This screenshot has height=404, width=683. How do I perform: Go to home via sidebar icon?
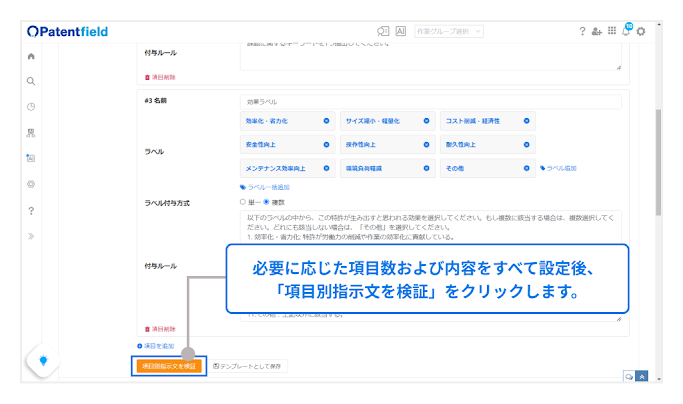31,56
